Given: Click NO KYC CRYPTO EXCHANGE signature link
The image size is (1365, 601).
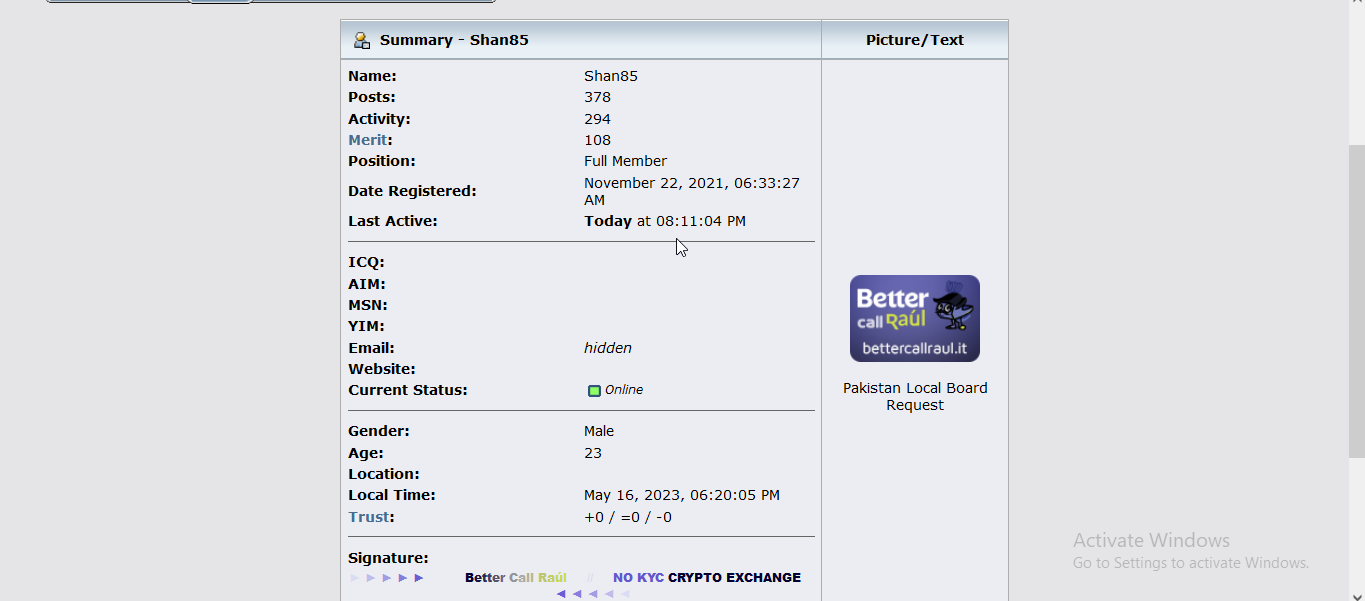Looking at the screenshot, I should tap(707, 578).
